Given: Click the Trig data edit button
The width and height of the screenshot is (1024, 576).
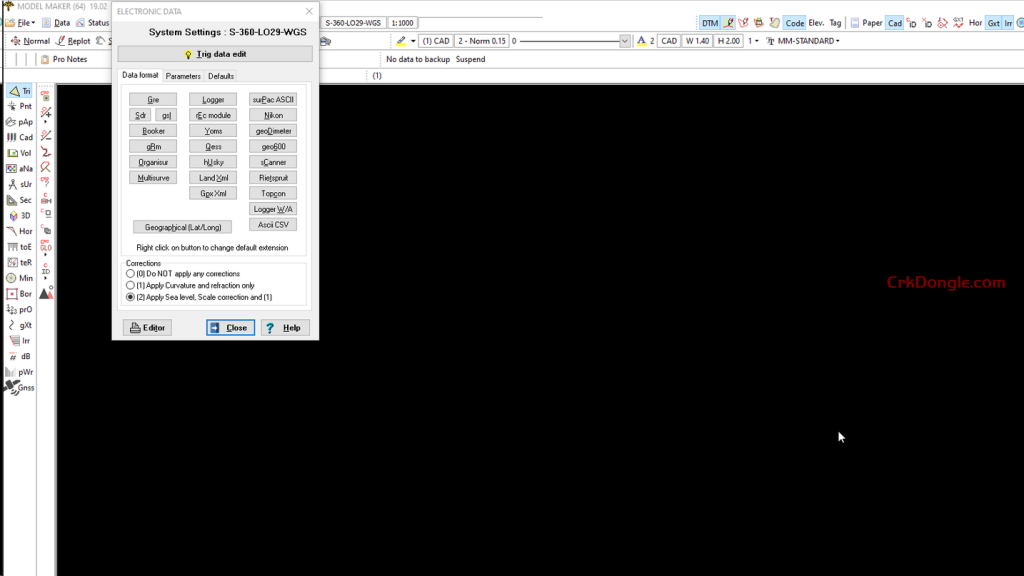Looking at the screenshot, I should [x=215, y=54].
